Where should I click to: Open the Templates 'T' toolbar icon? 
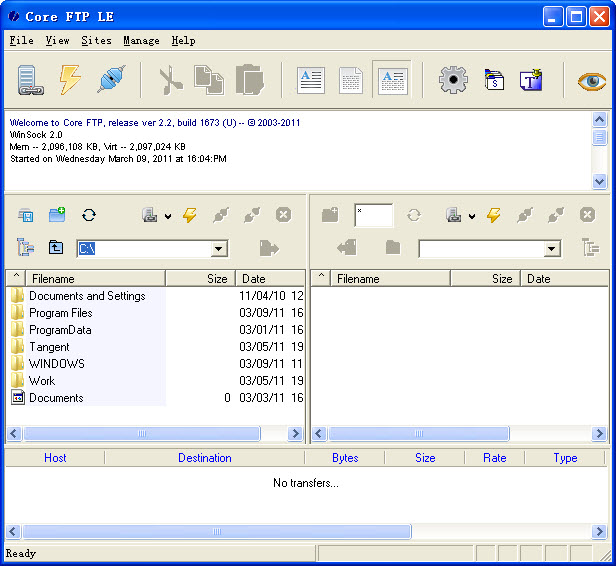click(x=531, y=80)
